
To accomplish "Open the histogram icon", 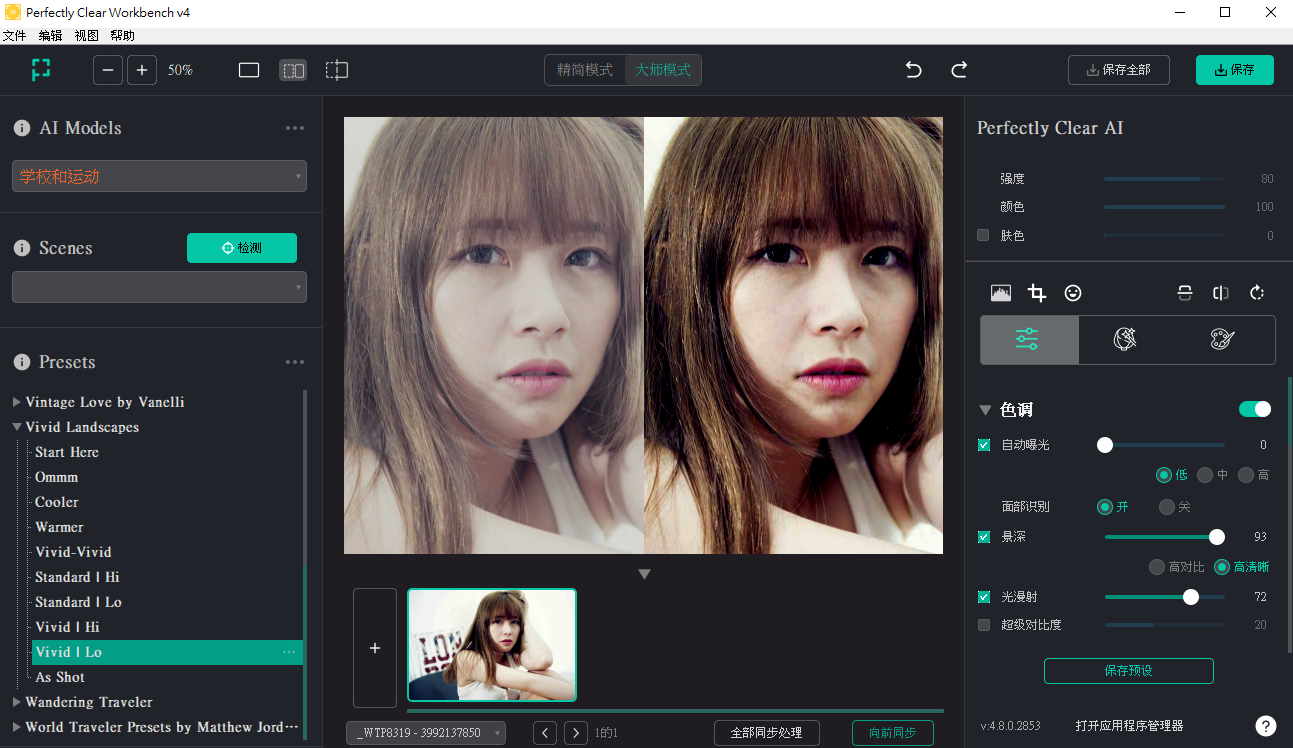I will 1001,293.
